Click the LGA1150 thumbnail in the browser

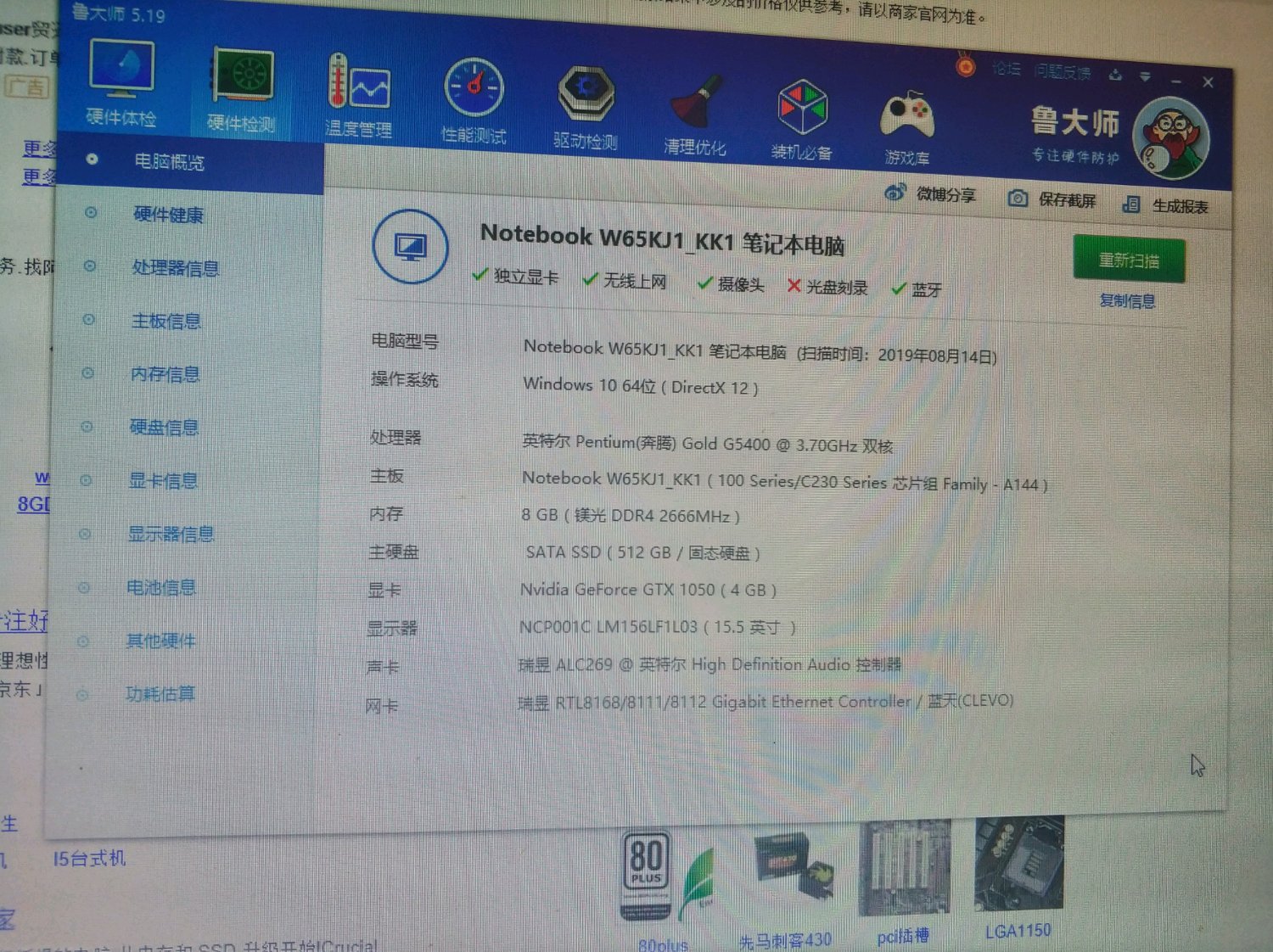pos(1019,864)
